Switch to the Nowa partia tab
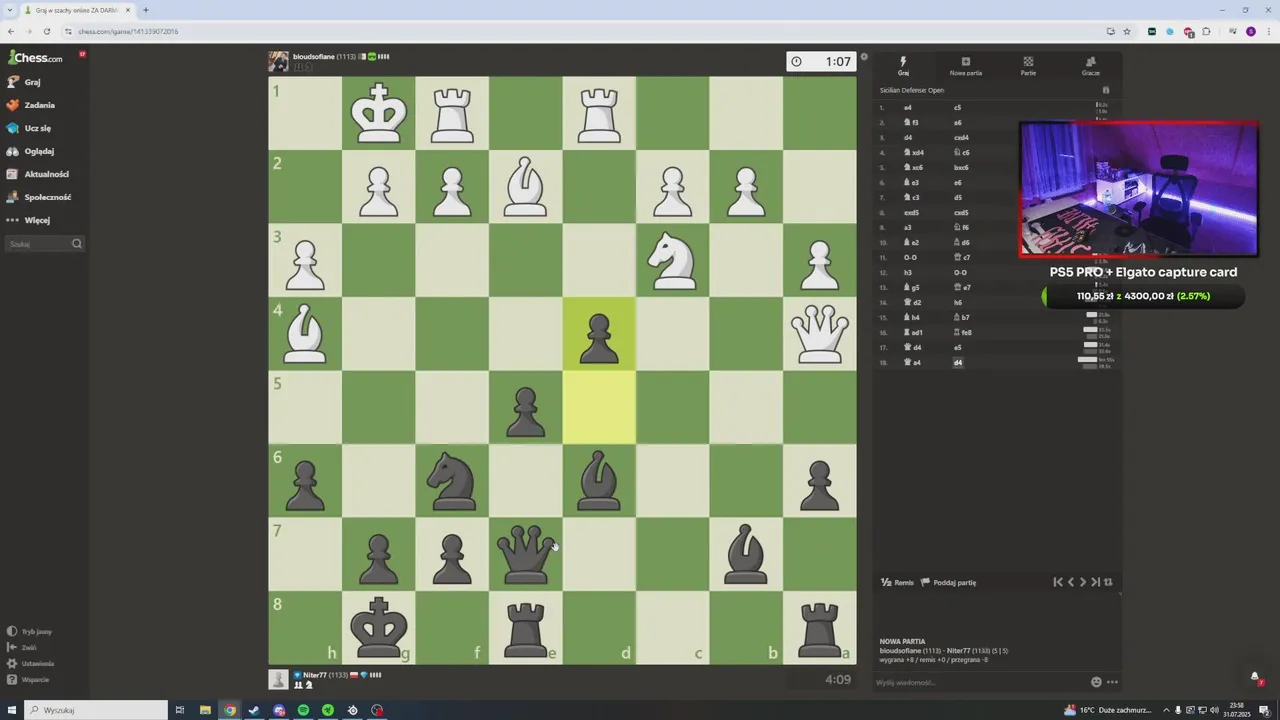 [x=965, y=66]
